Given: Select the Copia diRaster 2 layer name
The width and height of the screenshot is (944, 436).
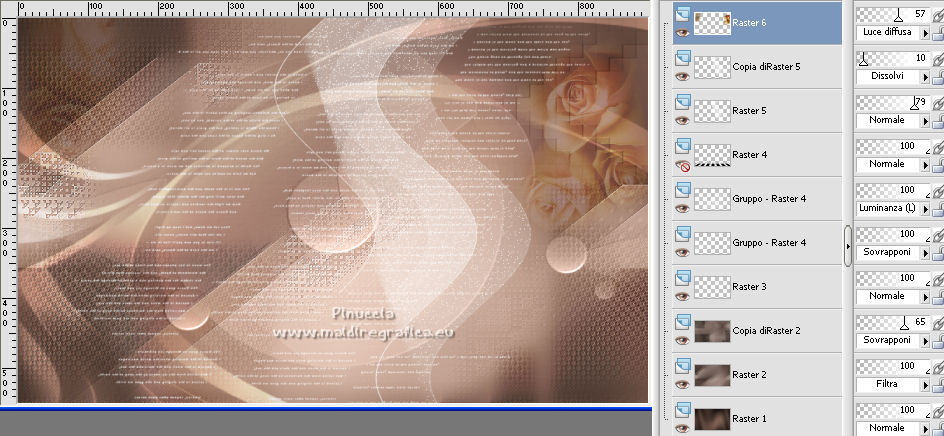Looking at the screenshot, I should [x=766, y=331].
